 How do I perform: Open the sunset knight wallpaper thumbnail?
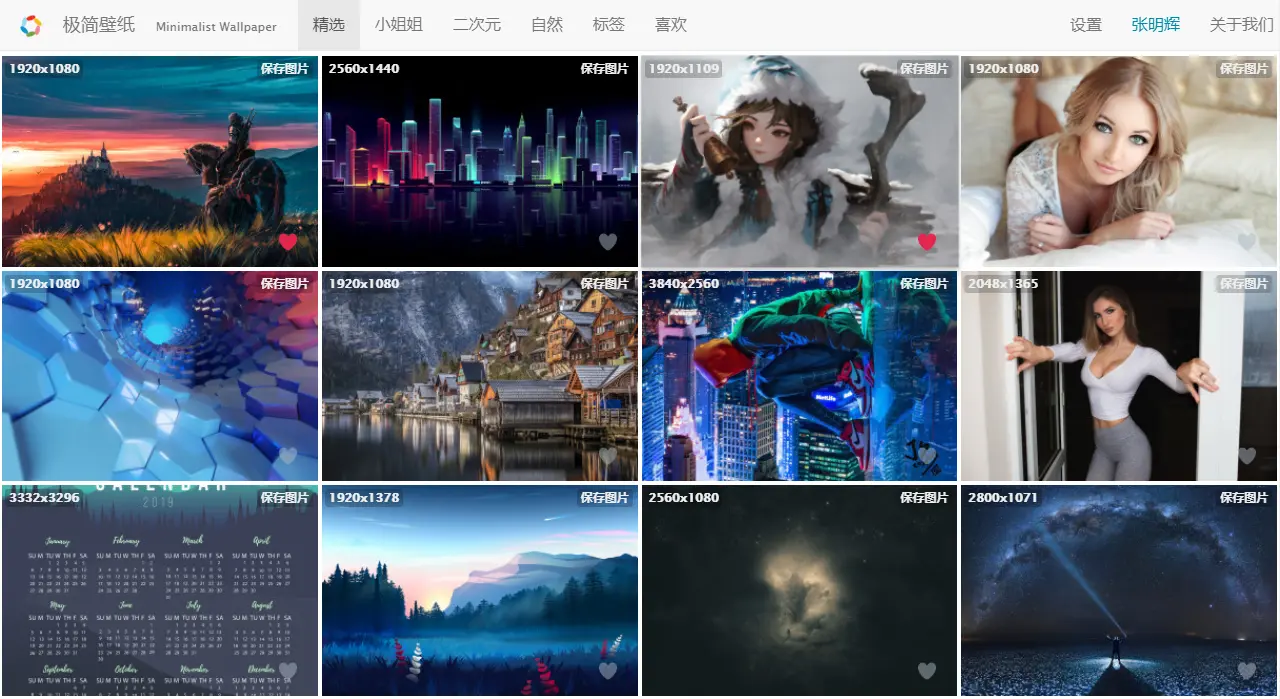coord(160,161)
